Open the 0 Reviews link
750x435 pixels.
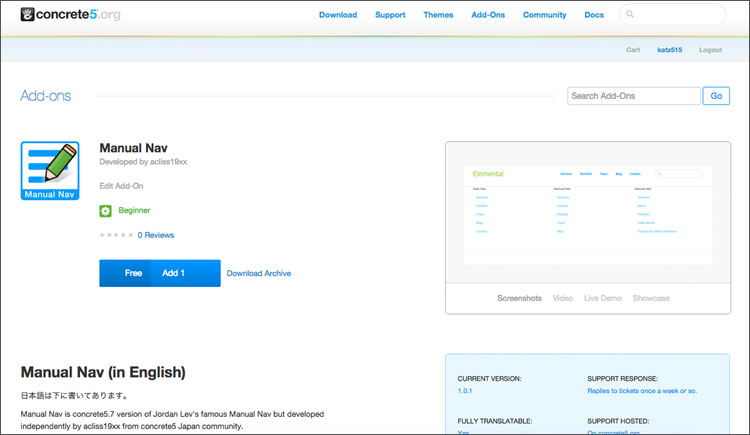(x=155, y=235)
